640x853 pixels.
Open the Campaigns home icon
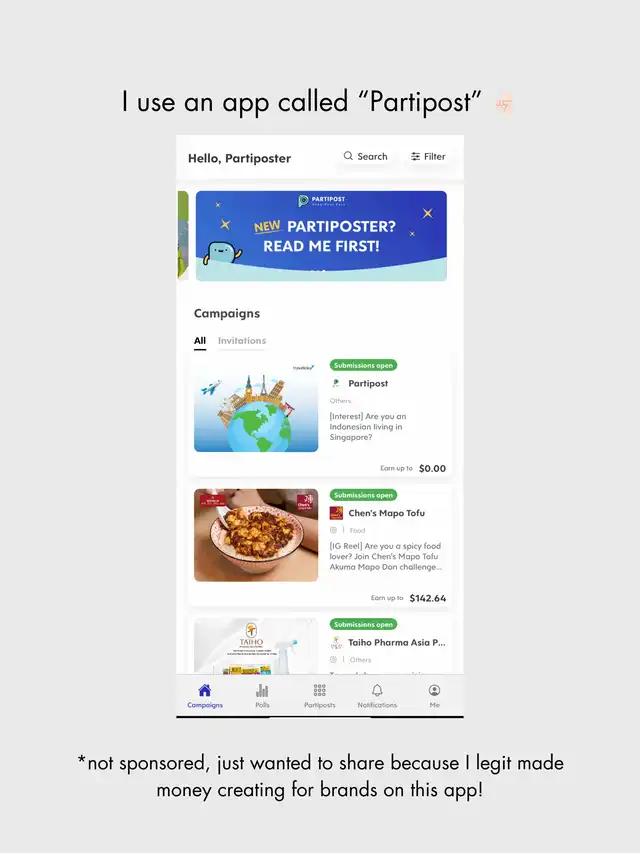tap(205, 690)
